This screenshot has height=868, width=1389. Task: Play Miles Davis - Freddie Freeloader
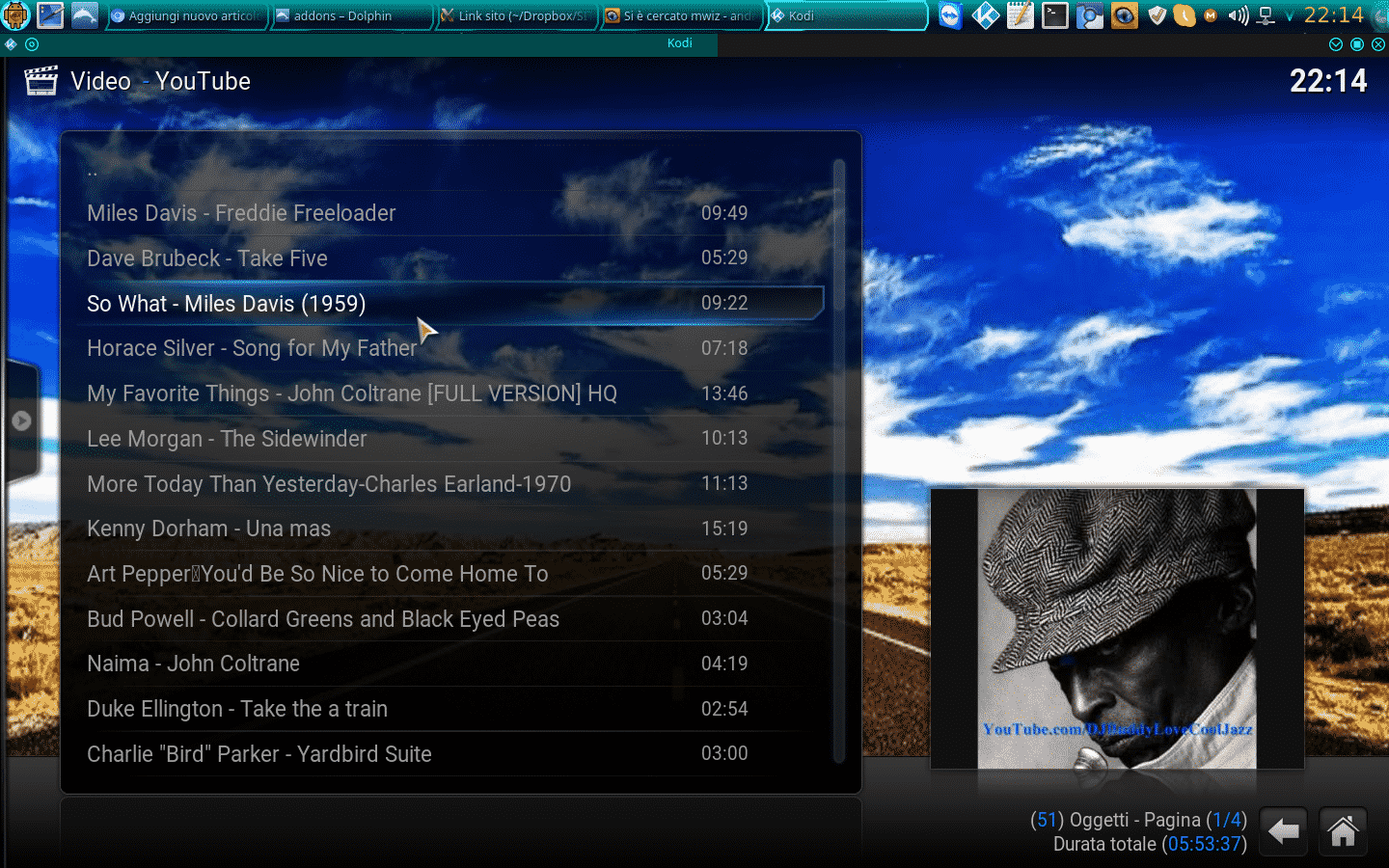click(x=444, y=213)
